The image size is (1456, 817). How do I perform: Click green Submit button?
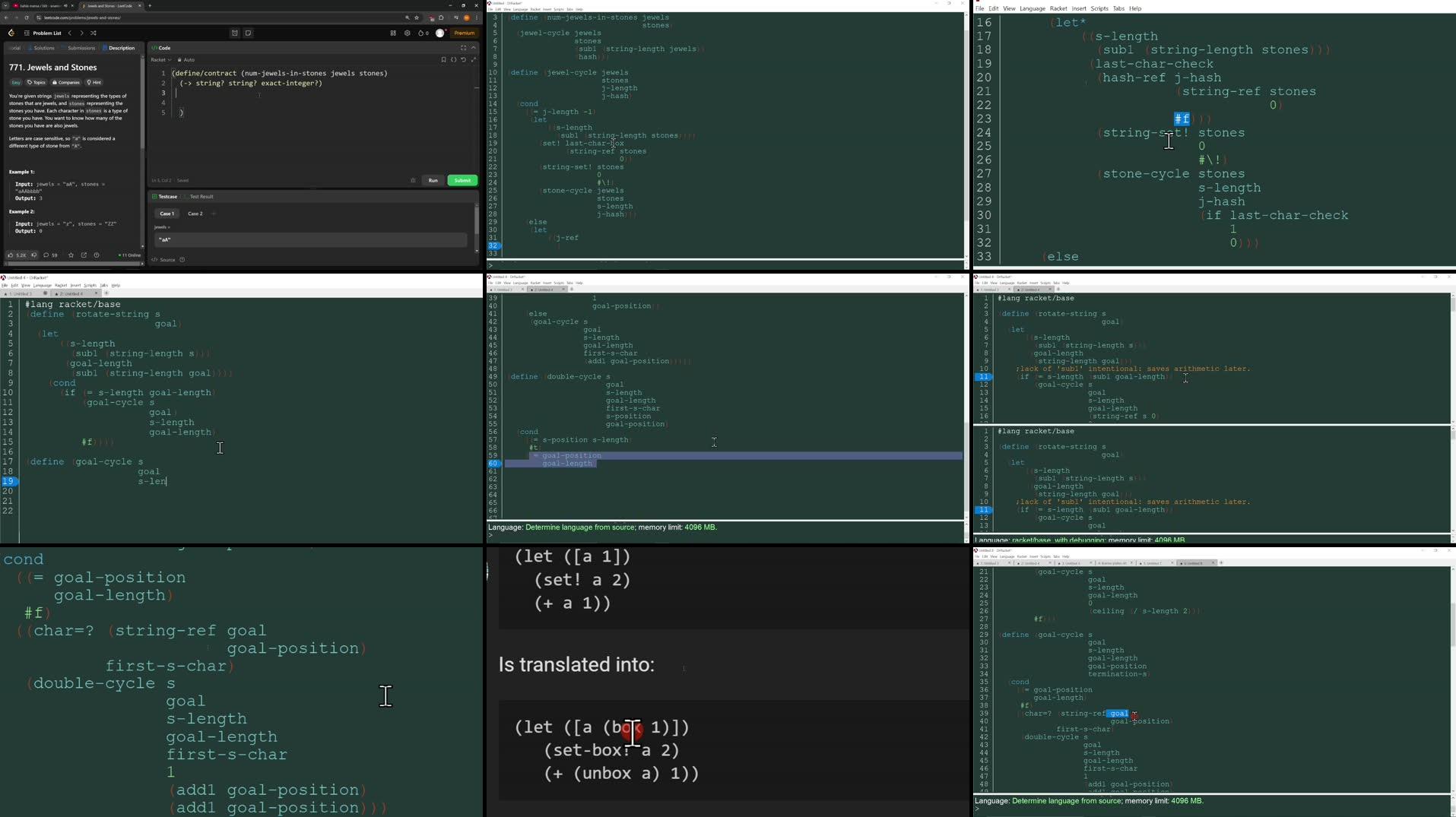pos(462,180)
